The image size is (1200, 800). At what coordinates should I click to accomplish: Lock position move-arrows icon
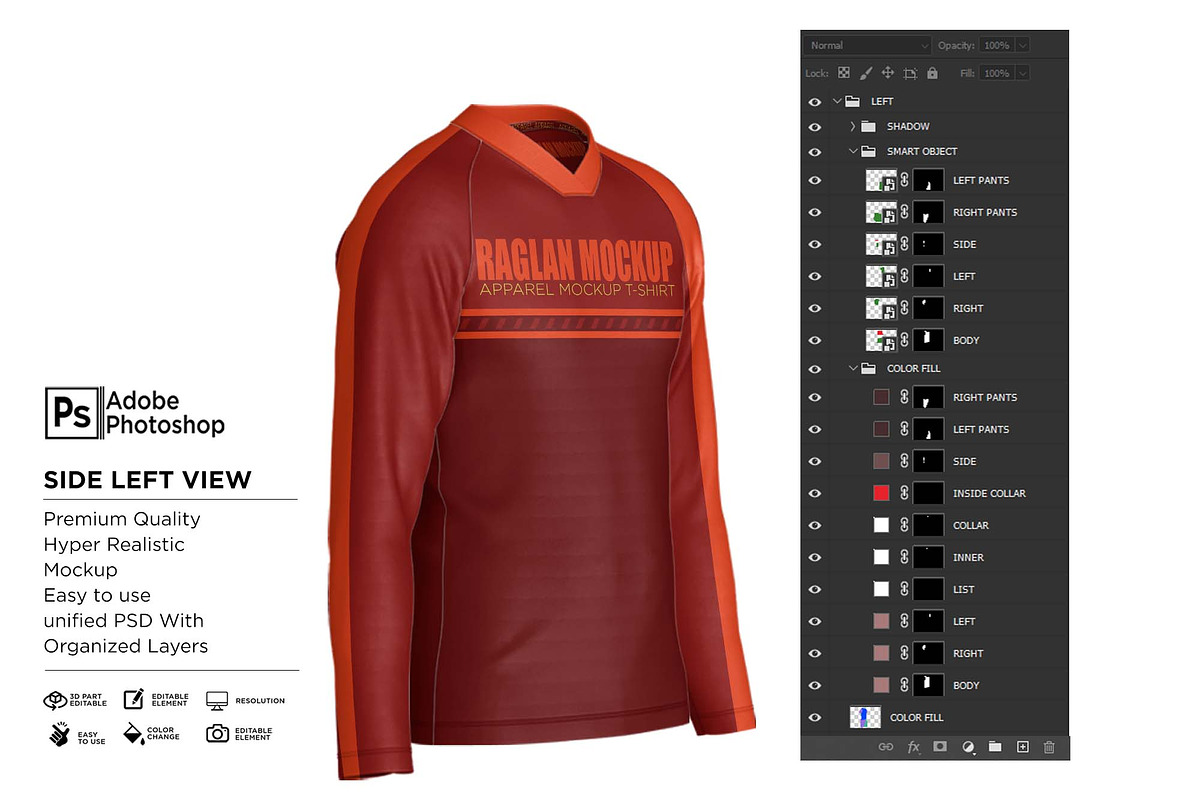coord(888,73)
